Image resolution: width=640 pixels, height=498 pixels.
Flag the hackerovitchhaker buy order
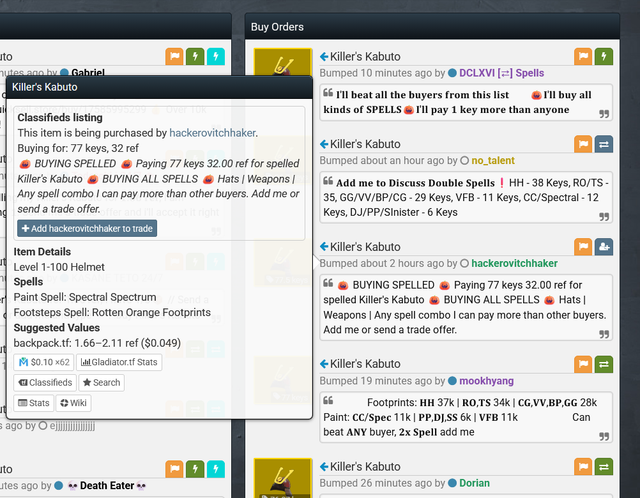pyautogui.click(x=583, y=247)
